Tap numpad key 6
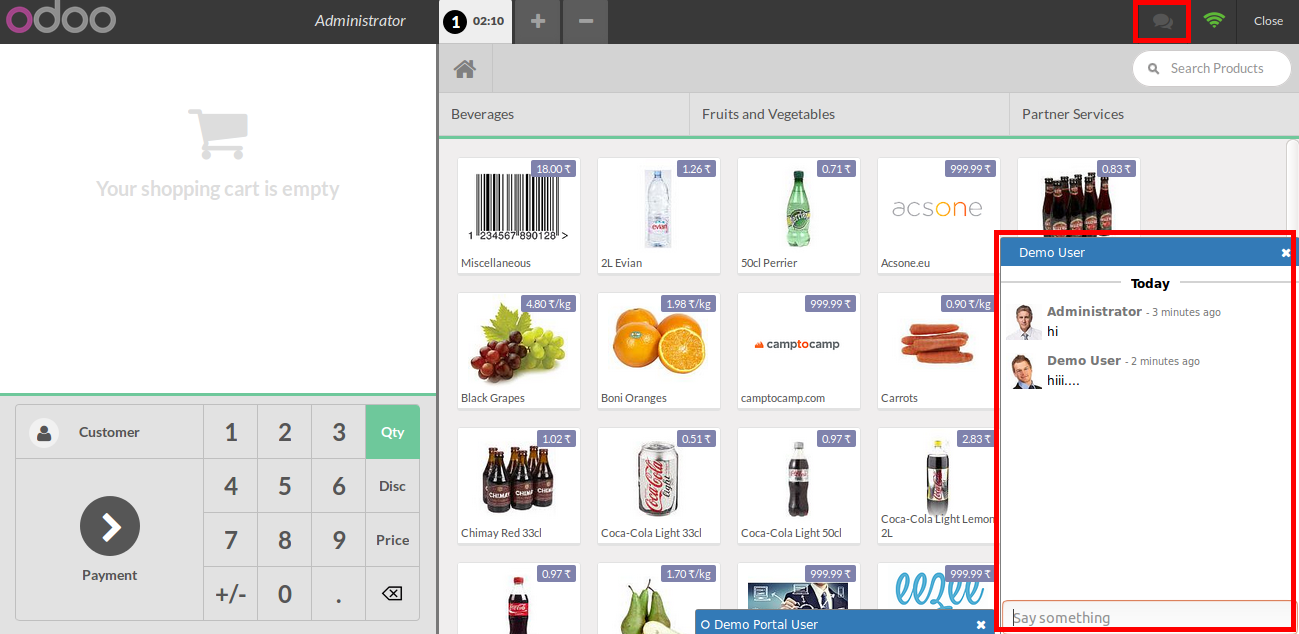Screen dimensions: 1299x634 pos(339,486)
